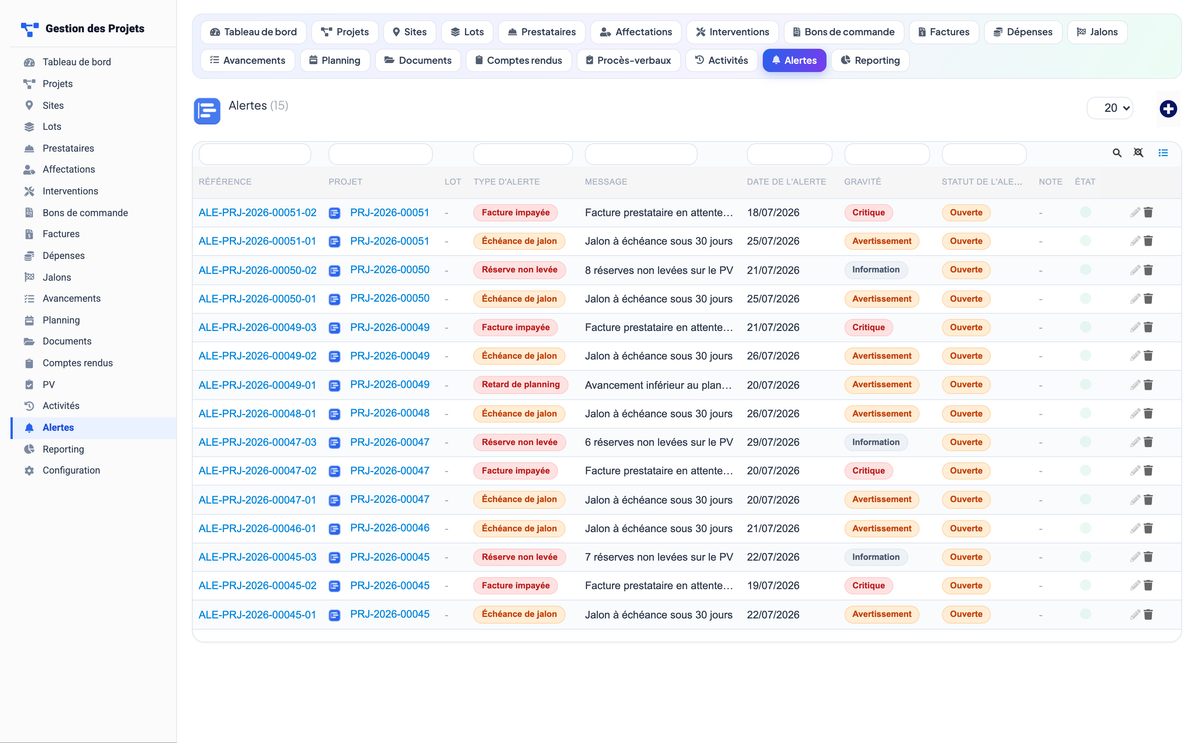Click the gear icon beside Configuration in sidebar
1200x743 pixels.
coord(29,471)
